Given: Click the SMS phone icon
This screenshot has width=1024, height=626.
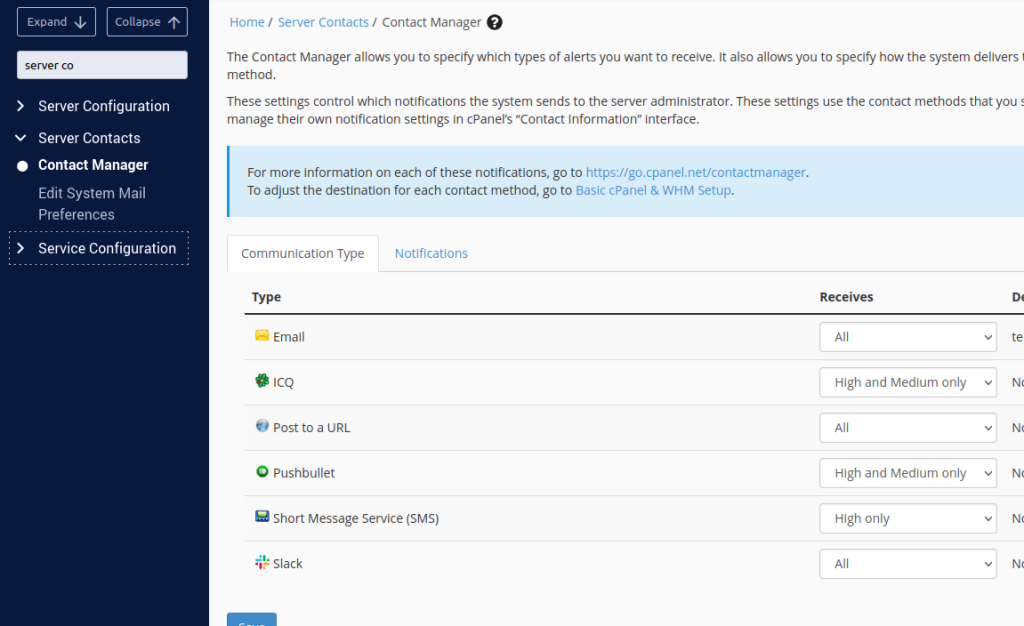Looking at the screenshot, I should [262, 517].
